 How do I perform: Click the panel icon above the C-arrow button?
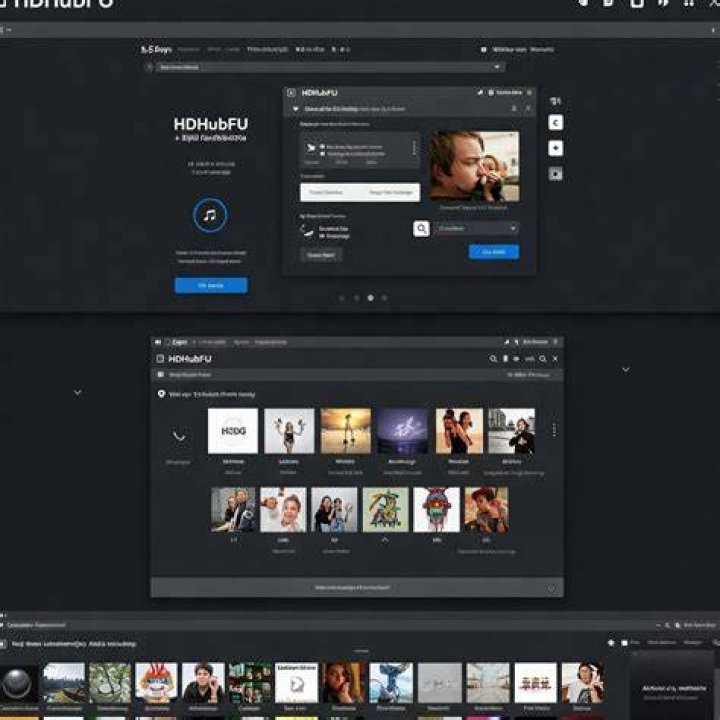click(555, 101)
